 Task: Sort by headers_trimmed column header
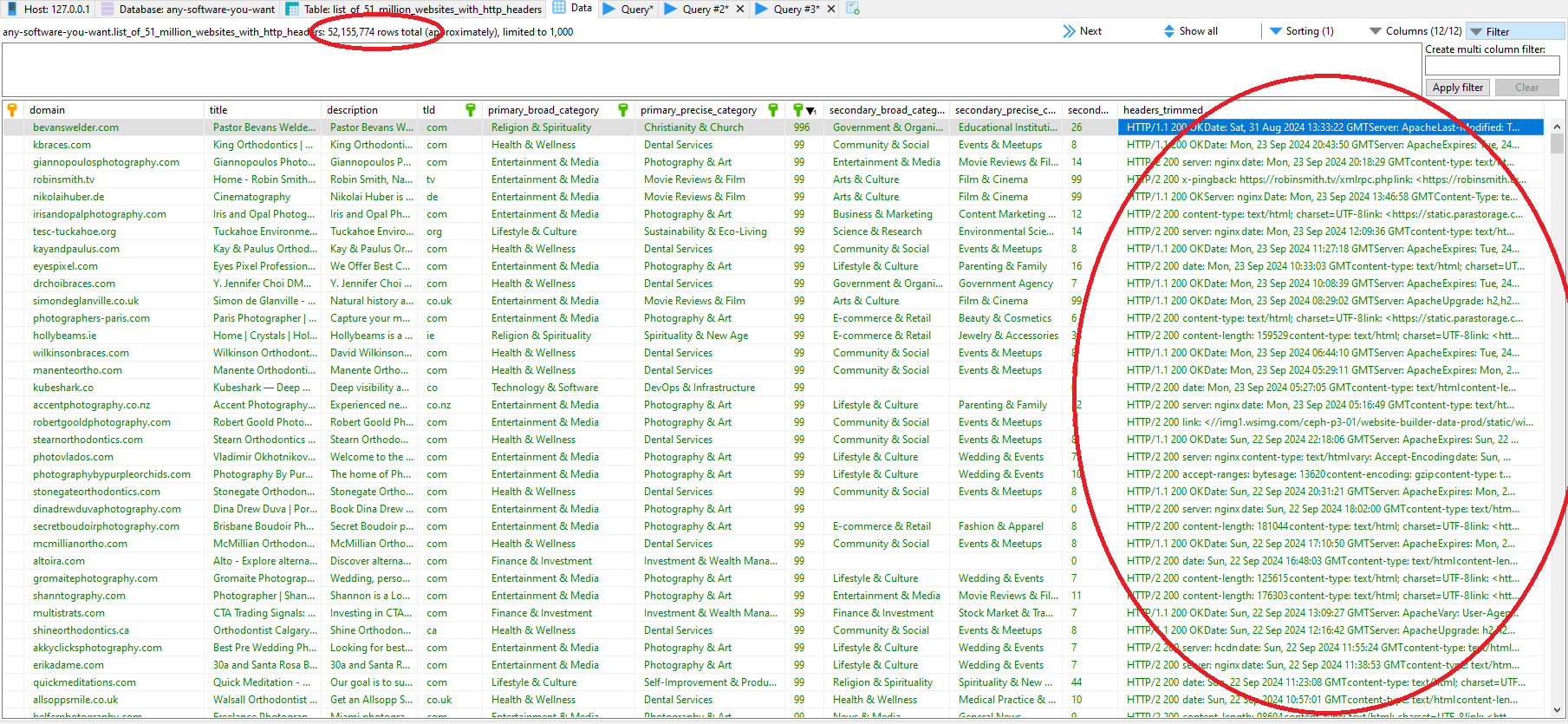click(x=1331, y=110)
